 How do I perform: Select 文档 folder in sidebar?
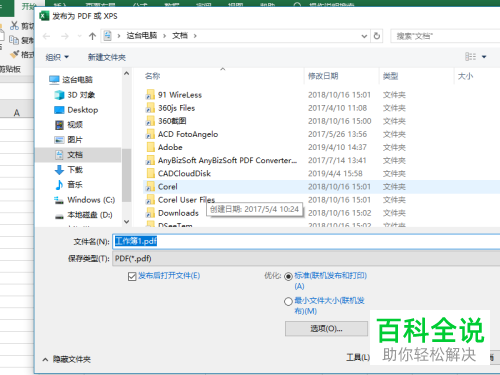pyautogui.click(x=78, y=155)
